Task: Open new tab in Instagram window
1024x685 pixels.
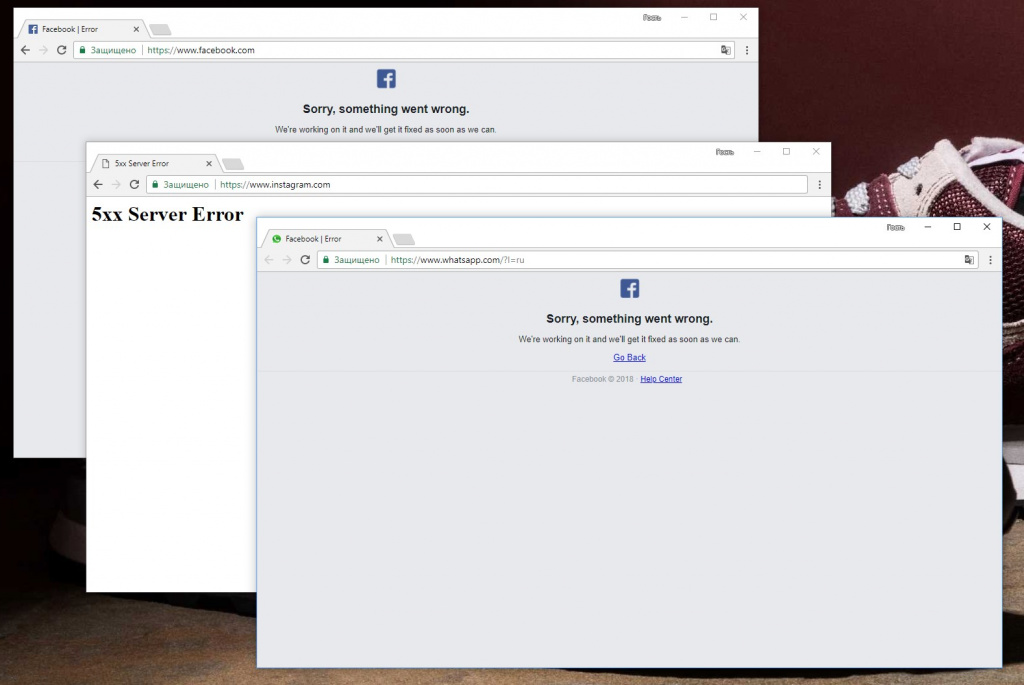Action: click(232, 164)
